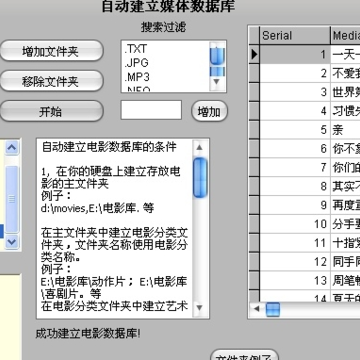360x360 pixels.
Task: Select serial cell 11 in the table
Action: point(295,243)
